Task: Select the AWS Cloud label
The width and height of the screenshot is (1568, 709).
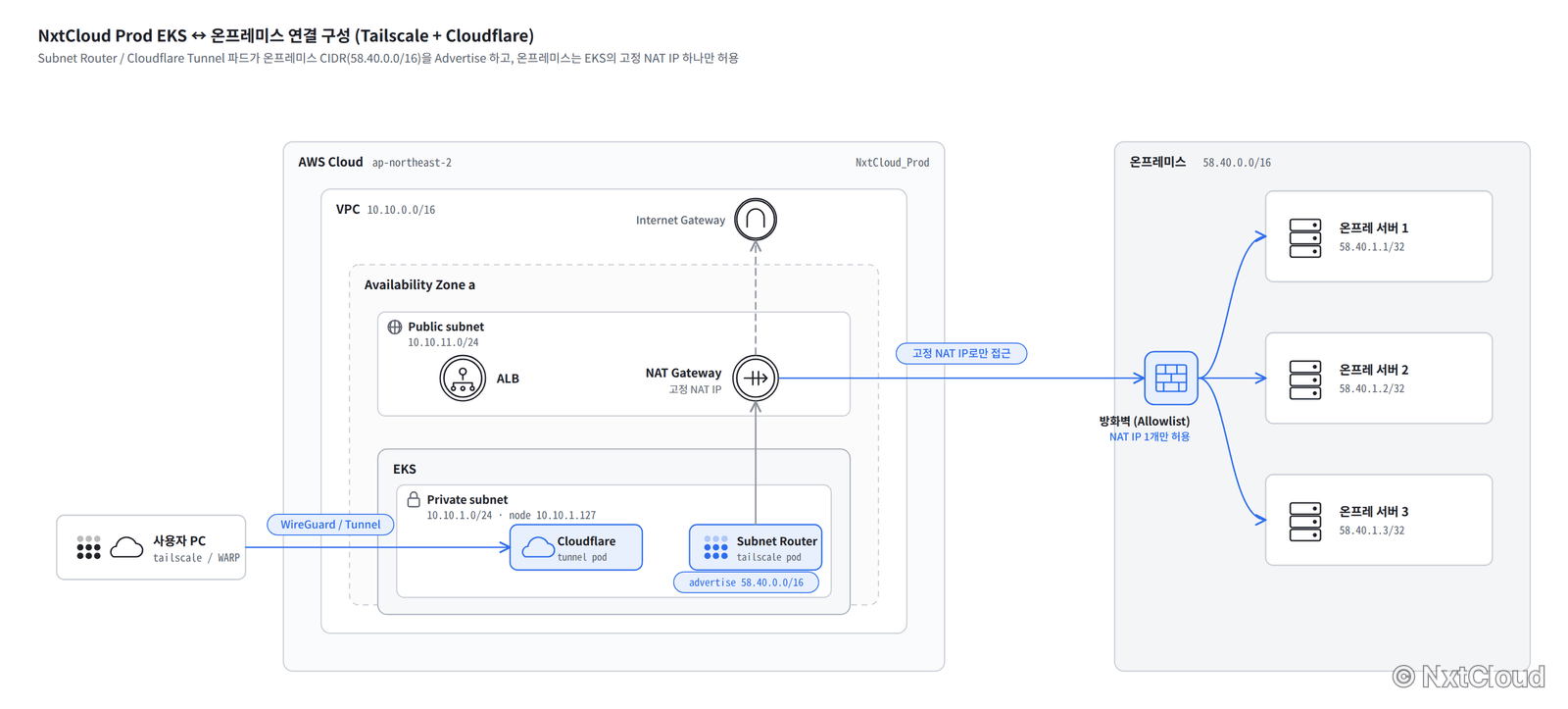Action: (x=330, y=162)
